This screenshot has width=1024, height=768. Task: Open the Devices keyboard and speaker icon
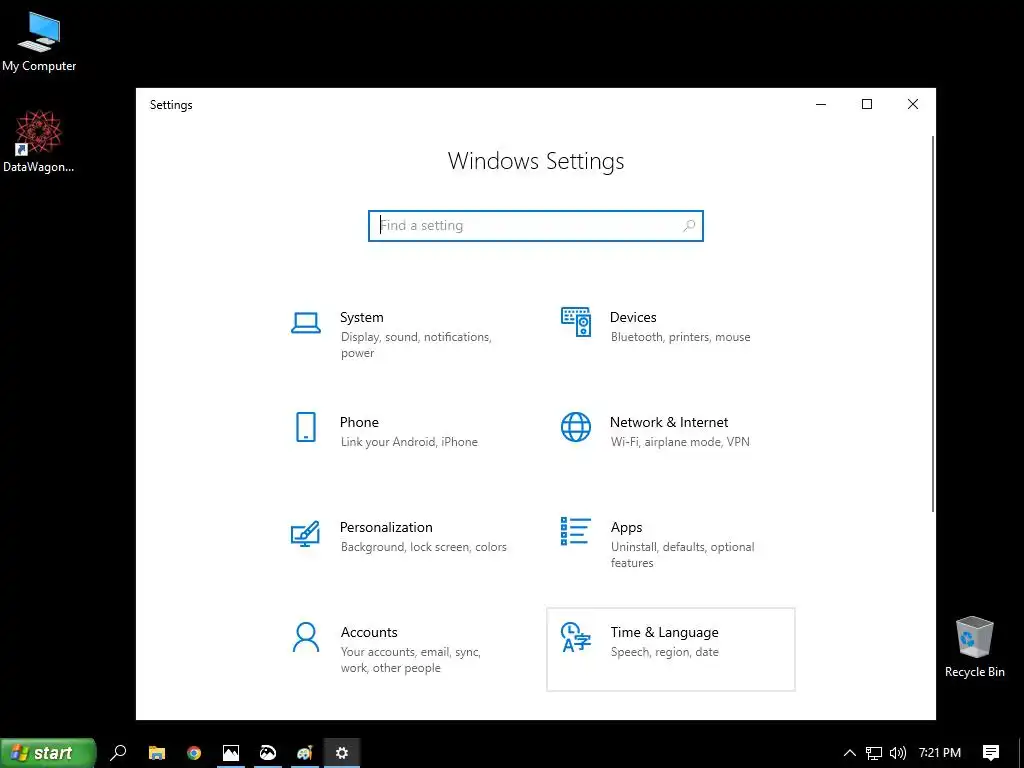[575, 322]
